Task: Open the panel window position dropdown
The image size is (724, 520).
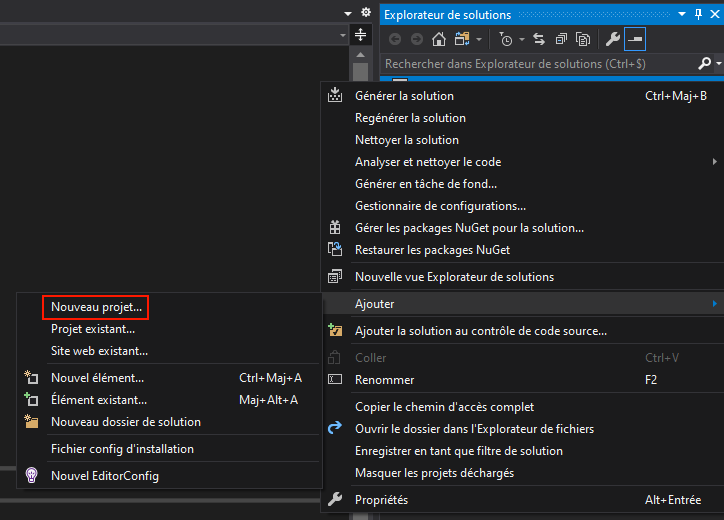Action: click(x=682, y=14)
